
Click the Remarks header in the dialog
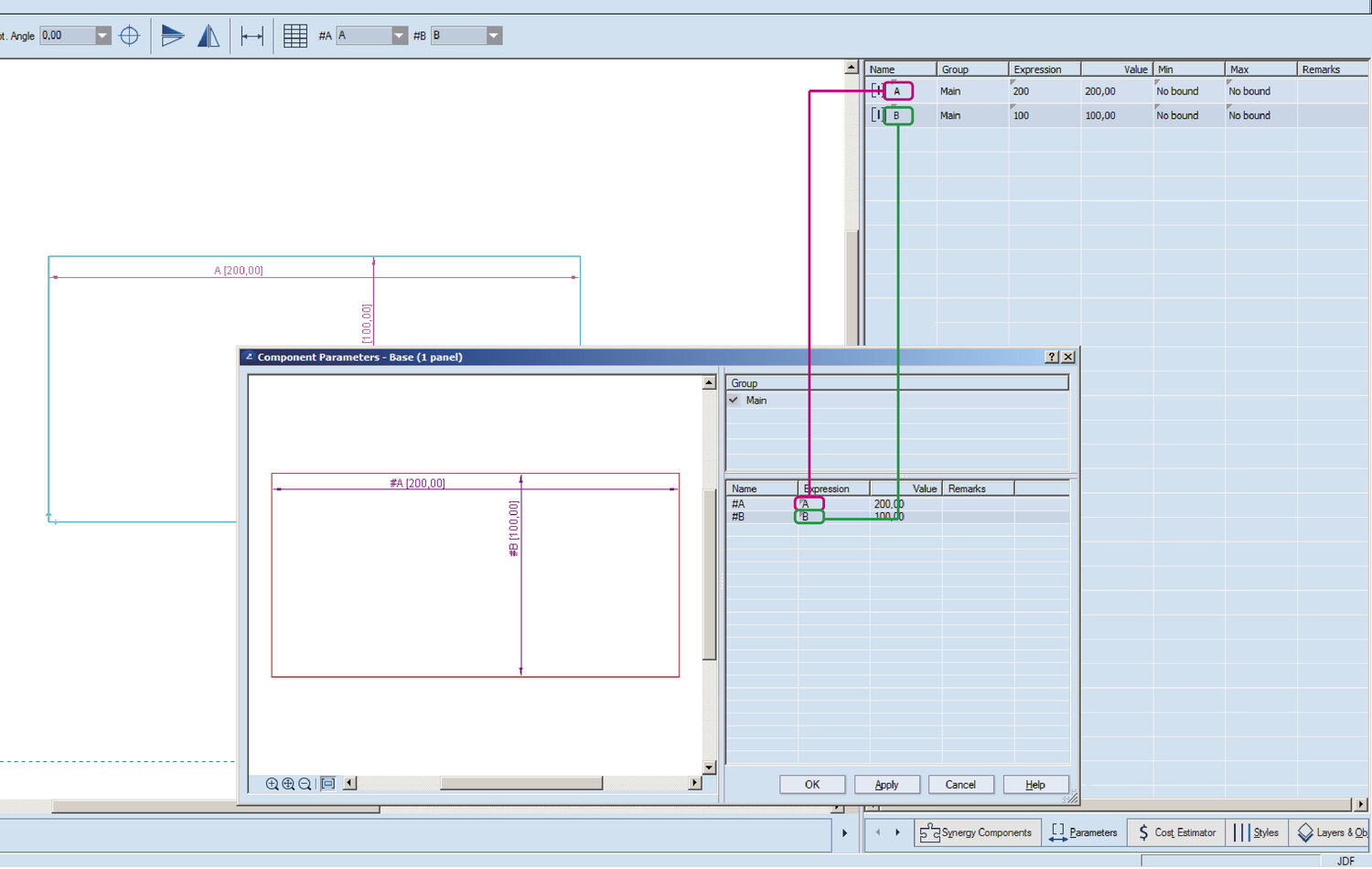[978, 488]
